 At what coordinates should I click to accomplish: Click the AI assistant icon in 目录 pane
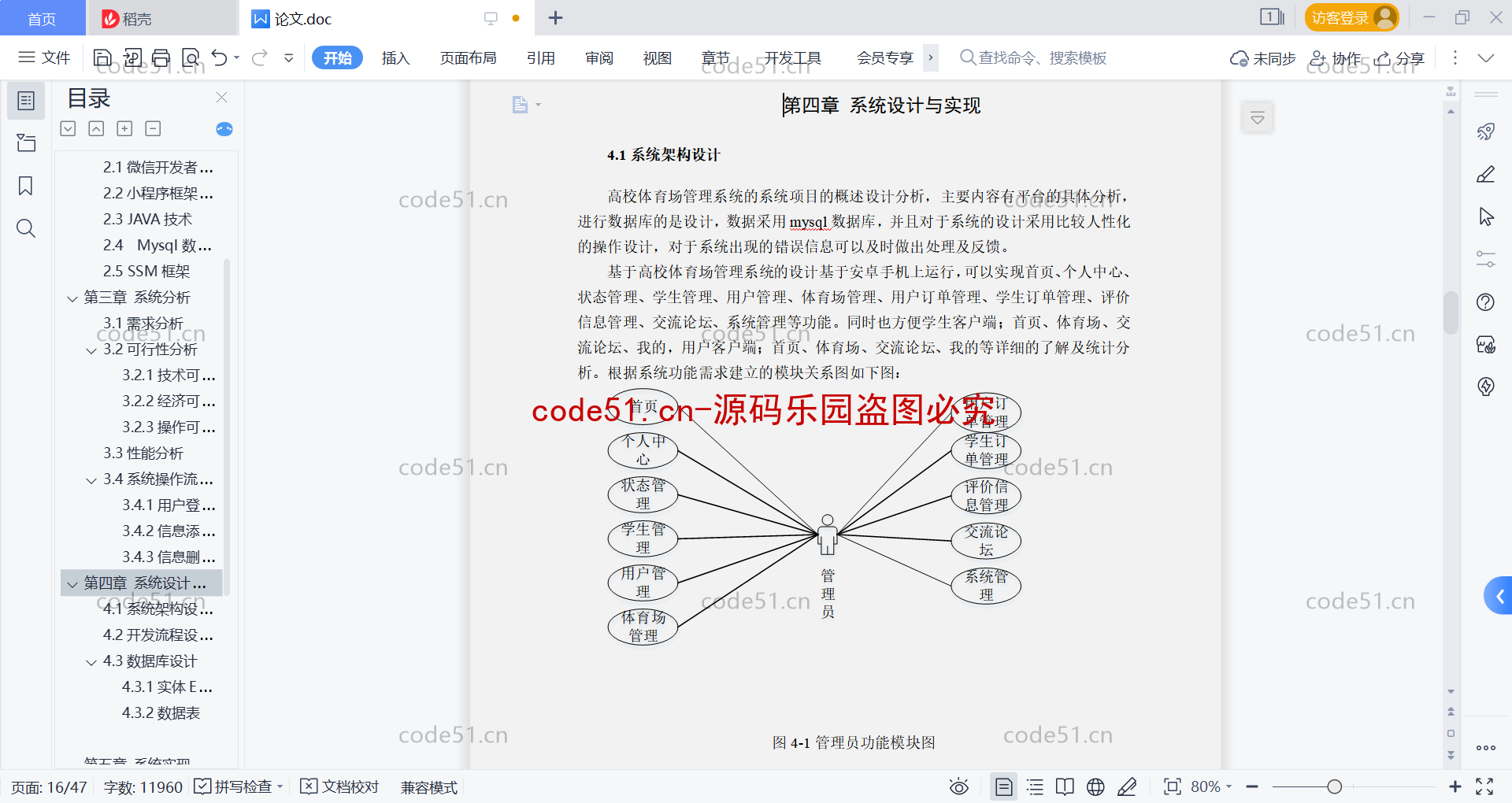(224, 129)
